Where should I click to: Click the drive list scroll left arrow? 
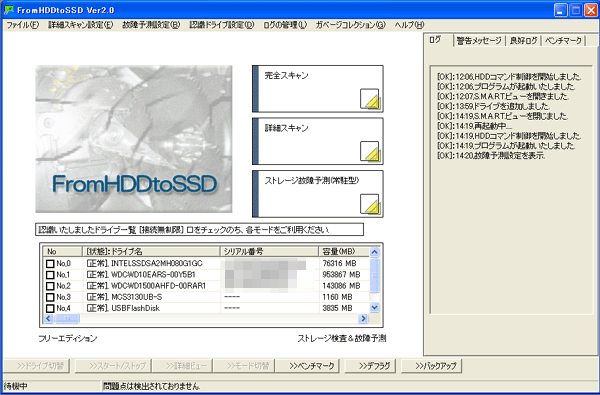click(48, 318)
